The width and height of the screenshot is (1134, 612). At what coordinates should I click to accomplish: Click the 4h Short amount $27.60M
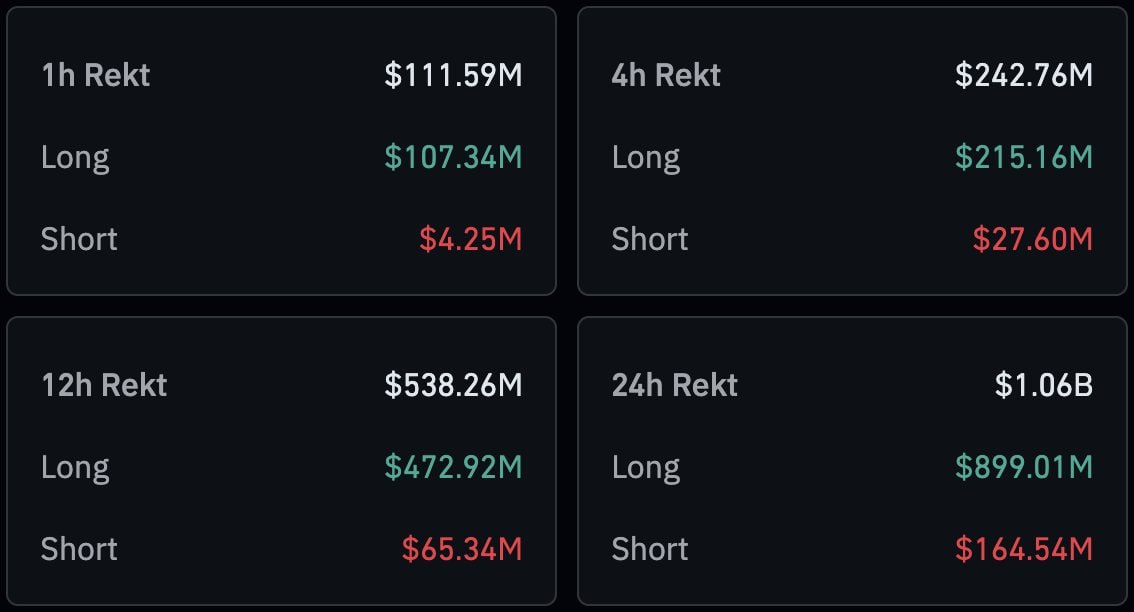(1032, 239)
